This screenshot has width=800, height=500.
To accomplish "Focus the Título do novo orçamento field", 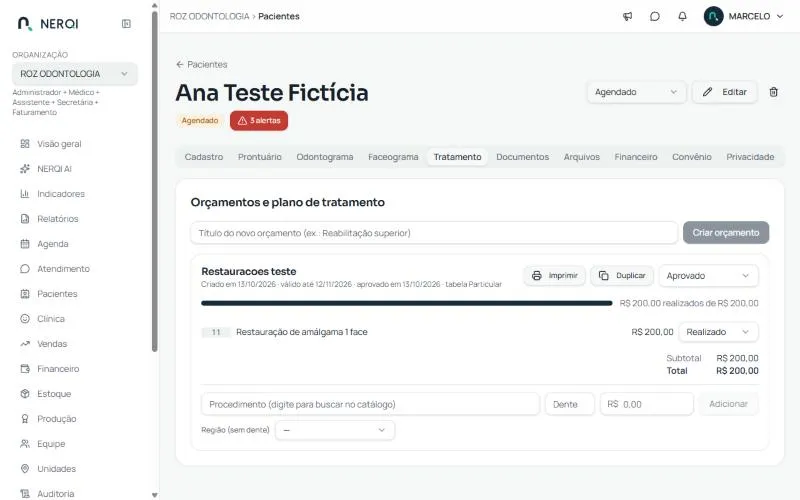I will pyautogui.click(x=434, y=233).
